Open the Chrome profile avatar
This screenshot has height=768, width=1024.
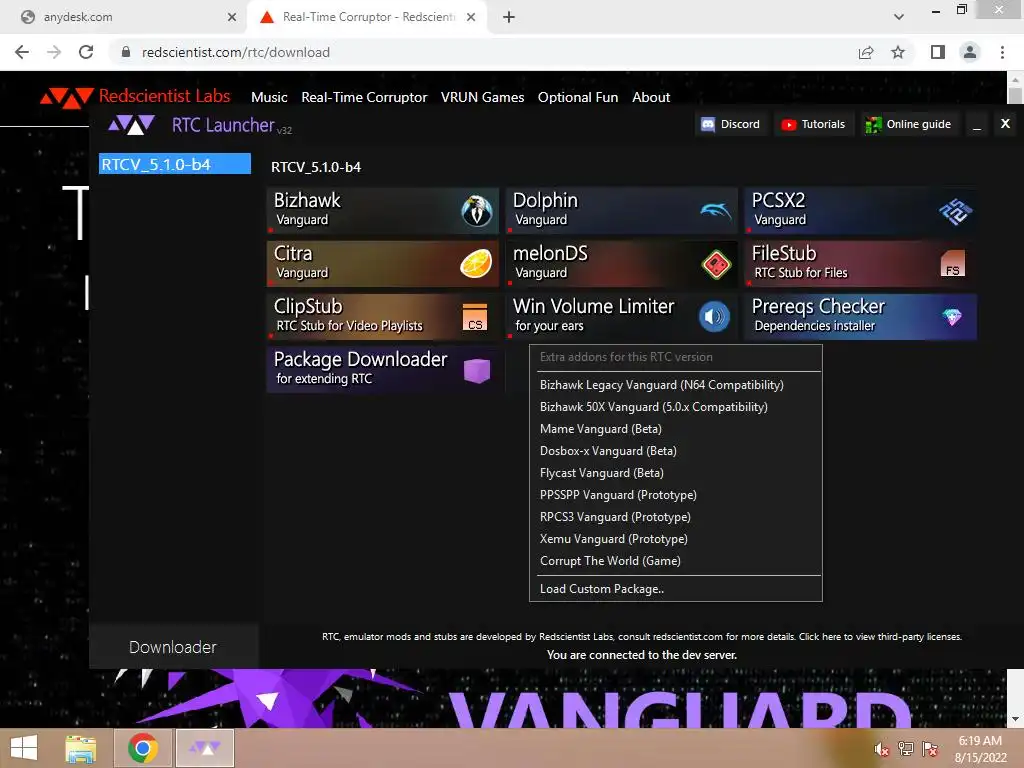click(970, 52)
